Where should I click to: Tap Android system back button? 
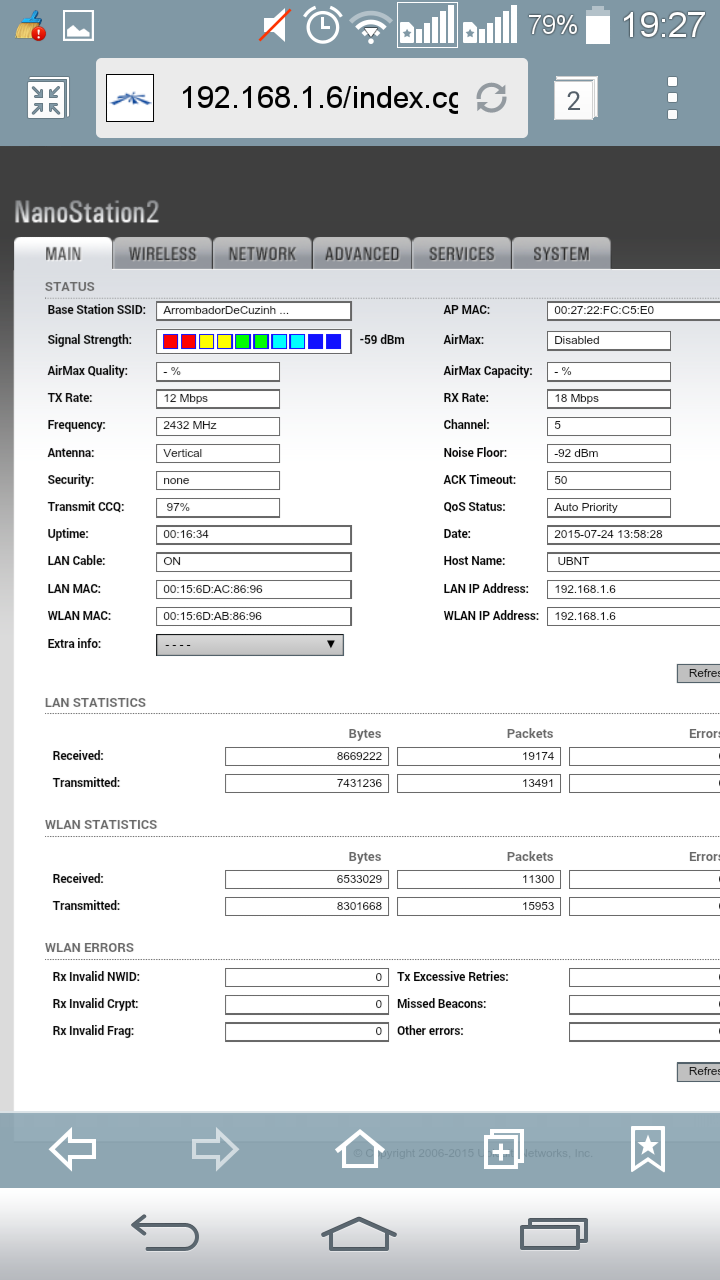(165, 1233)
